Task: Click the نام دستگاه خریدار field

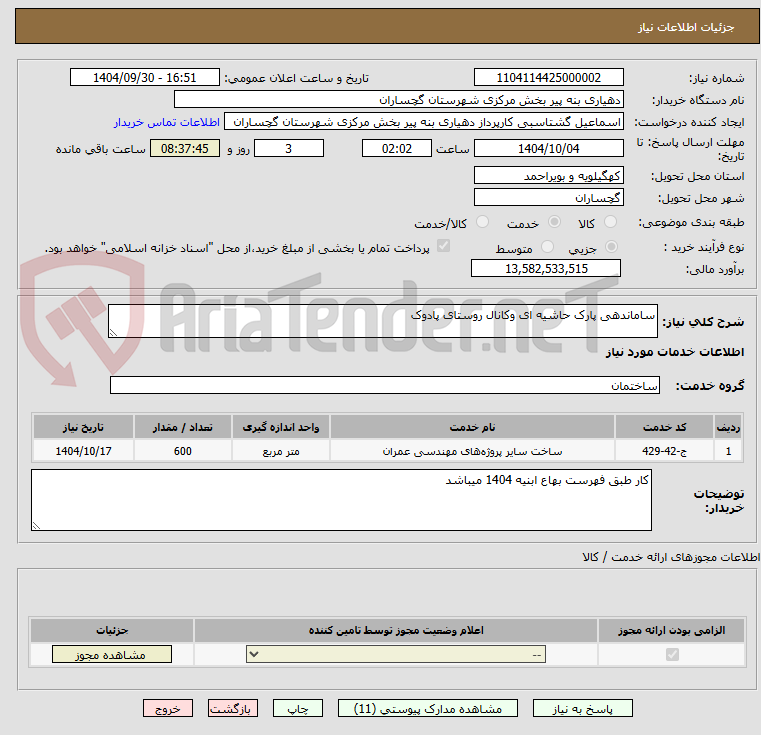Action: 398,100
